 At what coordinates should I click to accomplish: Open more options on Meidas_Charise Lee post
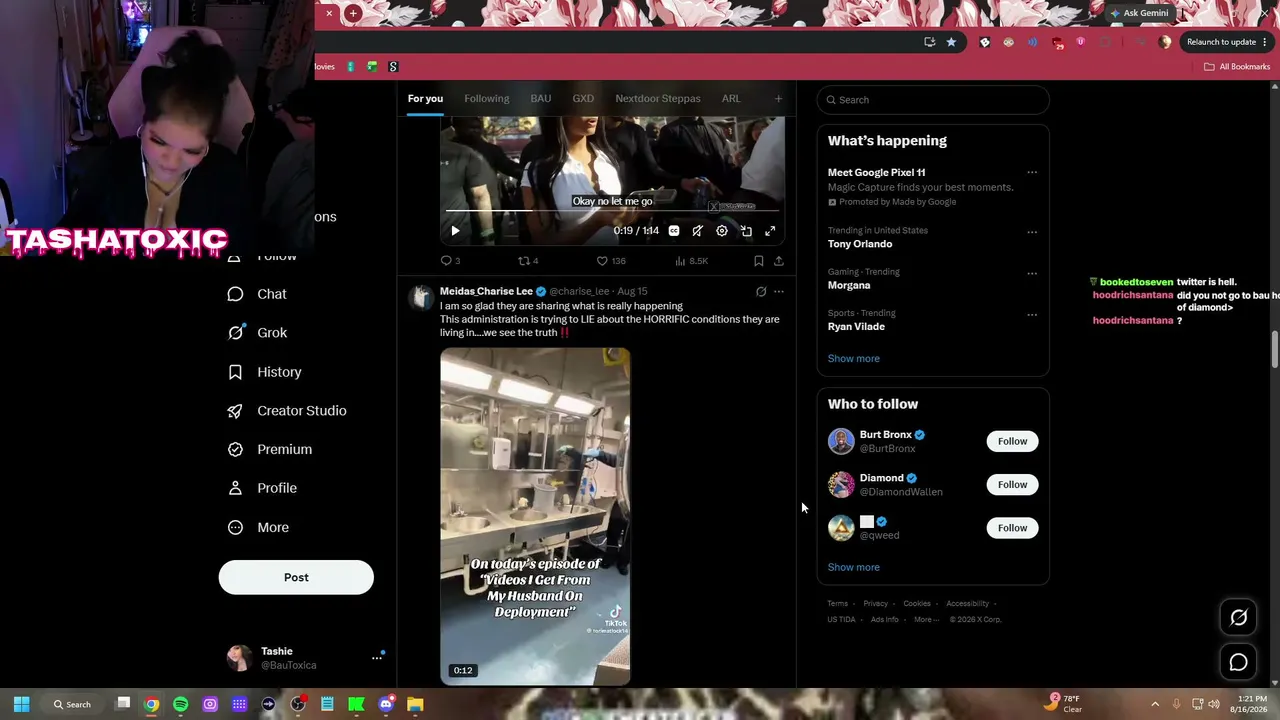coord(779,292)
